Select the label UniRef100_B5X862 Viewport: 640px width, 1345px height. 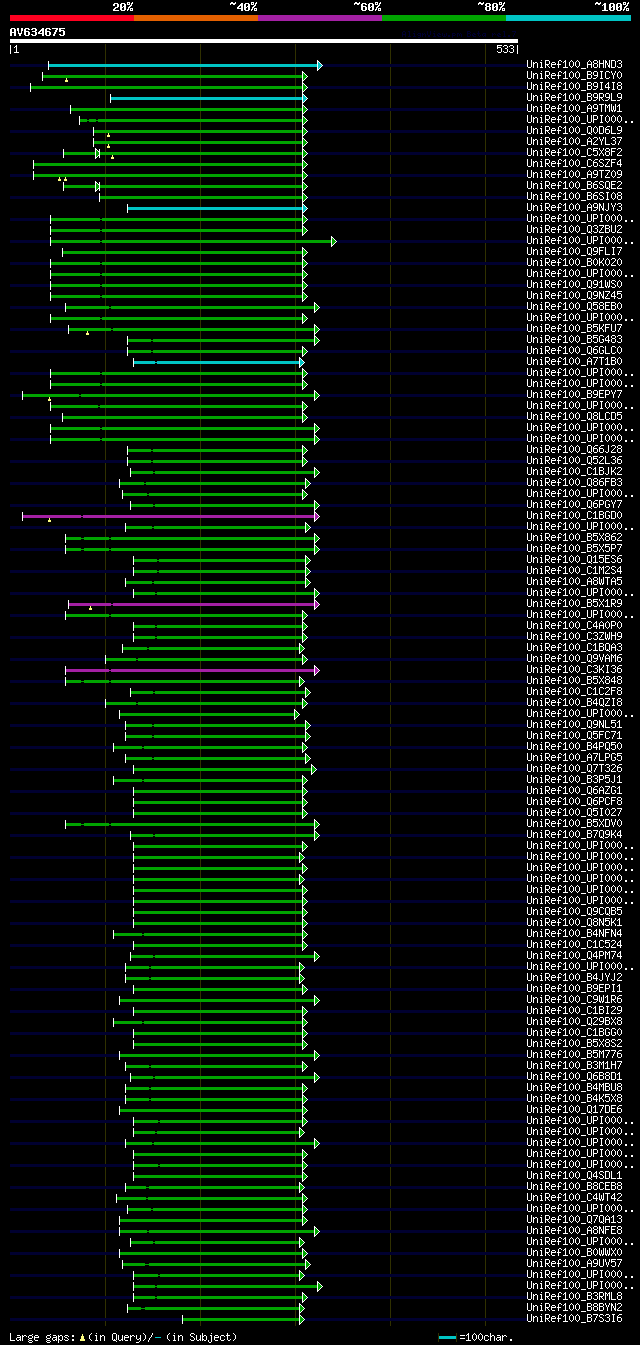pyautogui.click(x=574, y=538)
